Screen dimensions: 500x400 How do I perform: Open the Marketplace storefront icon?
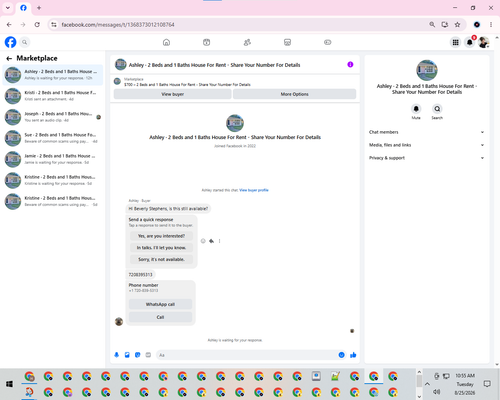coord(287,42)
